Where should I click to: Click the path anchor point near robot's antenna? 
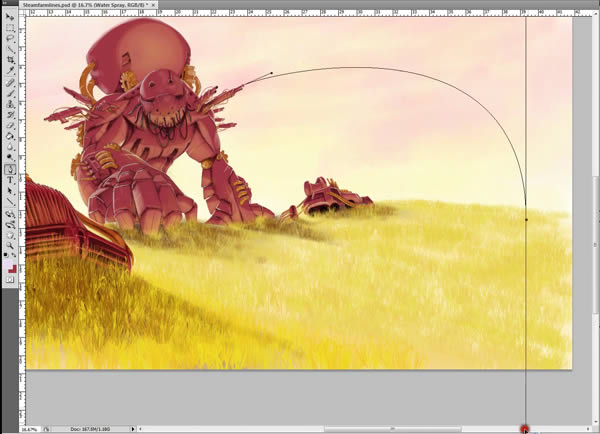pyautogui.click(x=272, y=73)
